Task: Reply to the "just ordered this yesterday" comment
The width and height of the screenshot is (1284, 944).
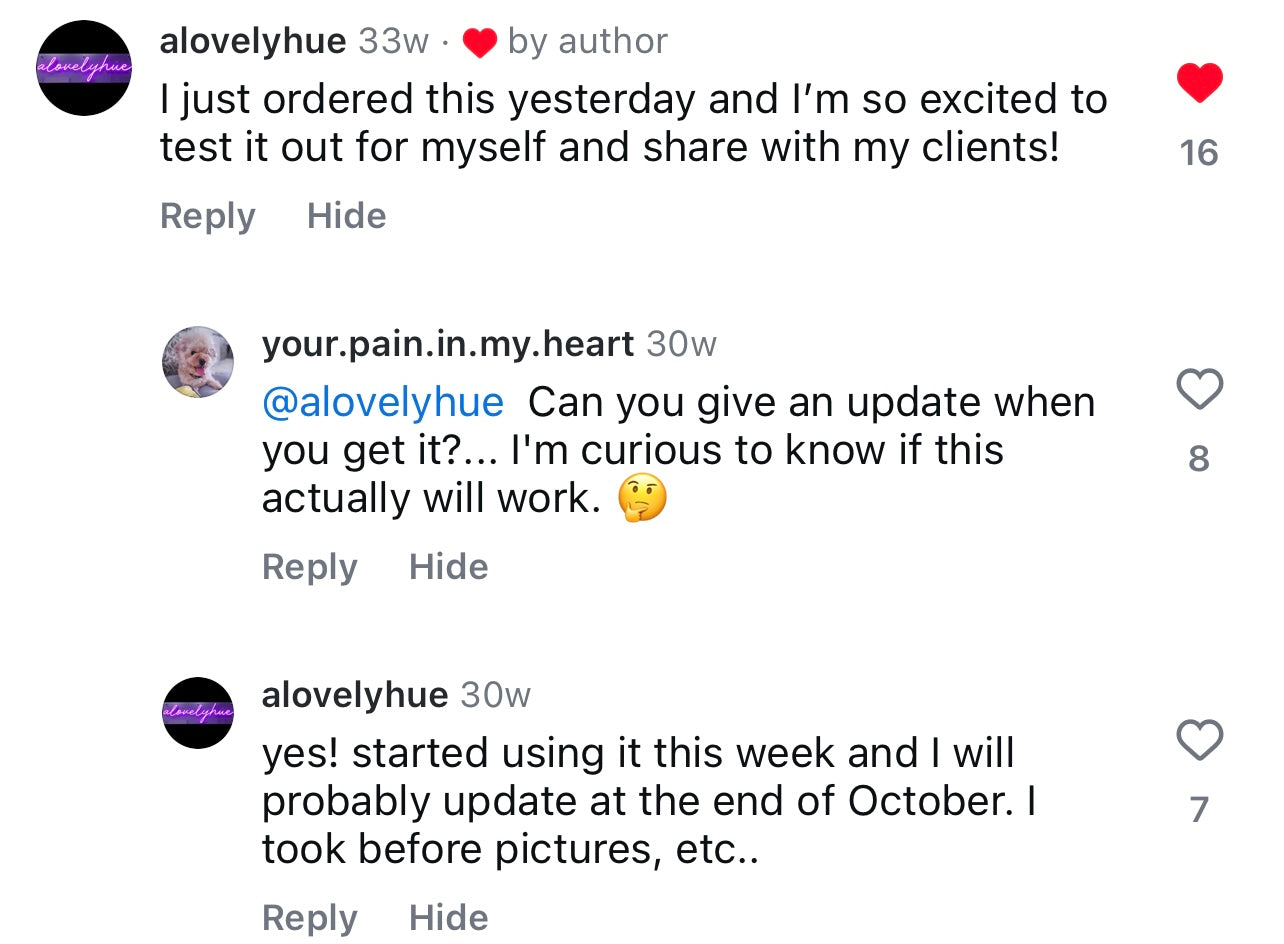Action: tap(208, 216)
